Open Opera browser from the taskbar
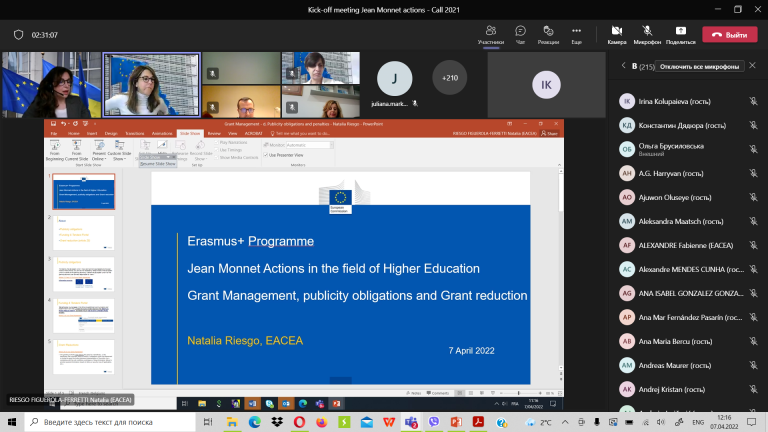The image size is (768, 432). 299,422
